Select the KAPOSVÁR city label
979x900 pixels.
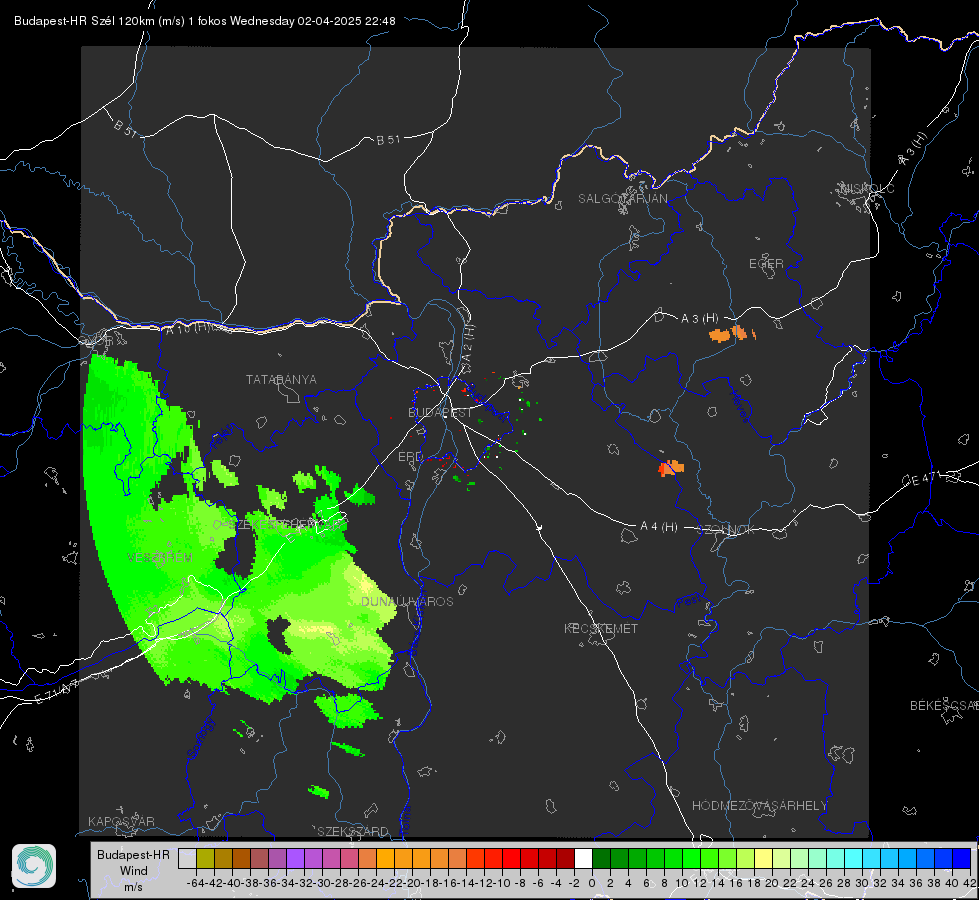tap(121, 821)
